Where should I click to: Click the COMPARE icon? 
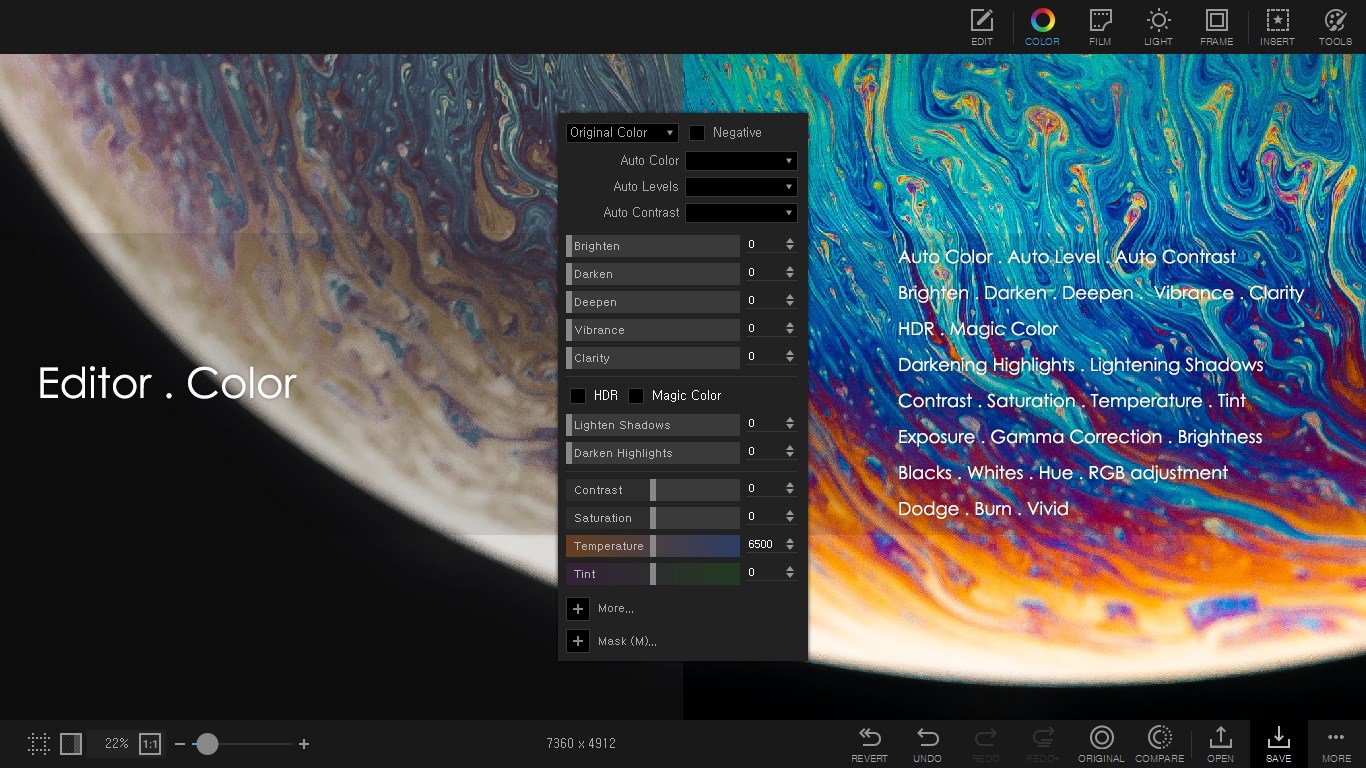pyautogui.click(x=1159, y=740)
